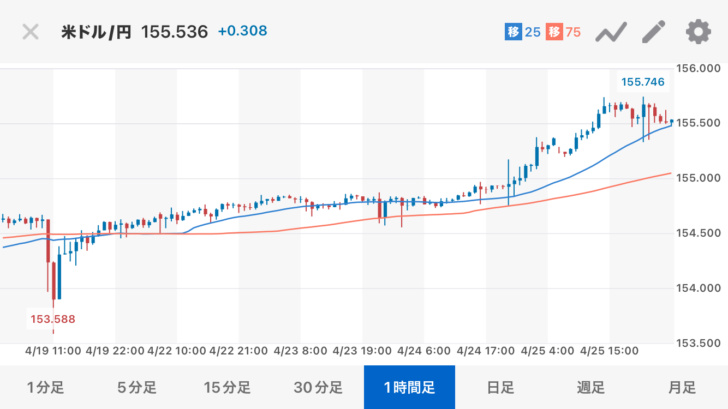Click the 153.588 low price label
This screenshot has width=728, height=409.
pyautogui.click(x=53, y=319)
